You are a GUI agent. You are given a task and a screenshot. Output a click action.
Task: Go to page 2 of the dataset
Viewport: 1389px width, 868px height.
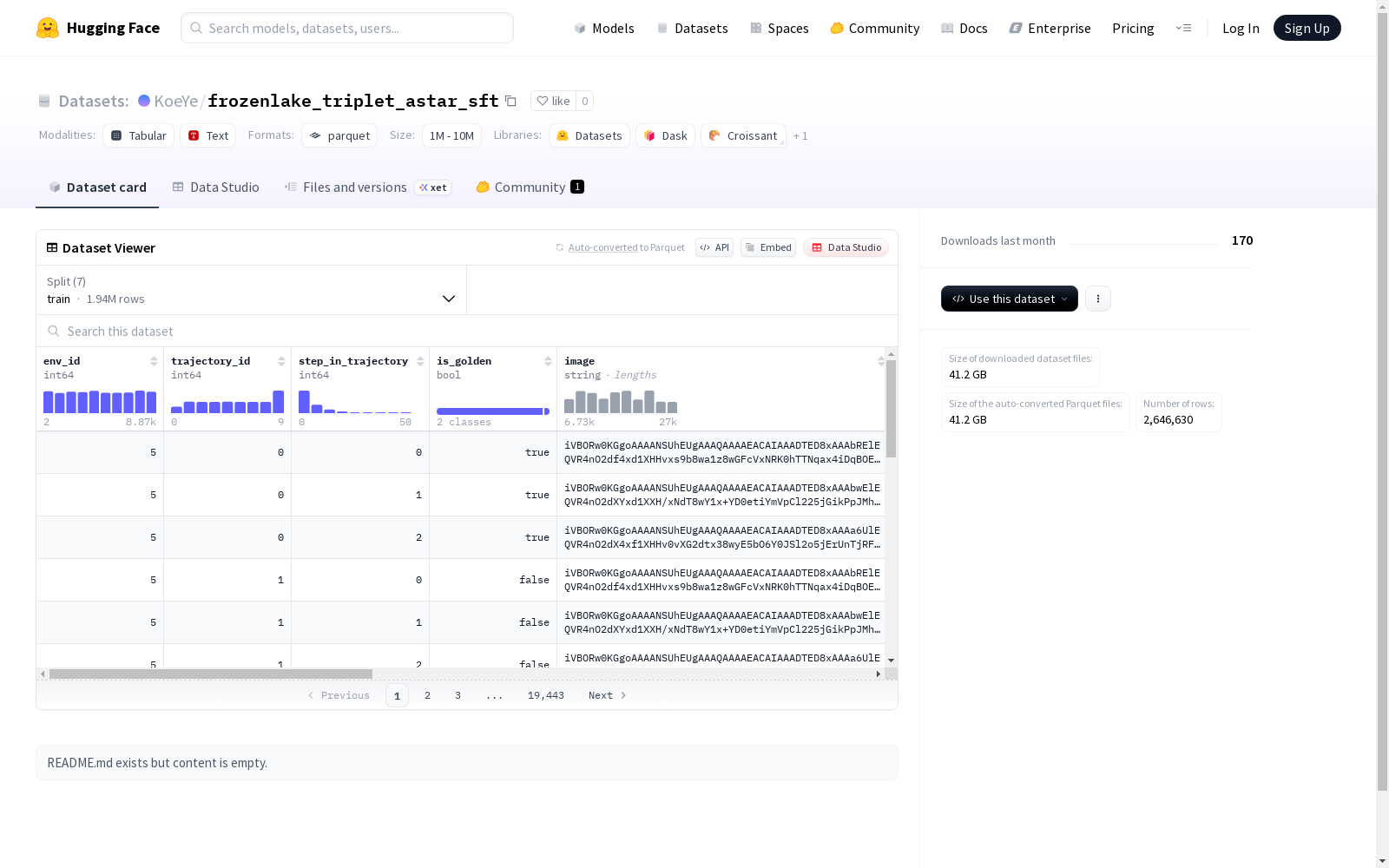click(x=427, y=695)
